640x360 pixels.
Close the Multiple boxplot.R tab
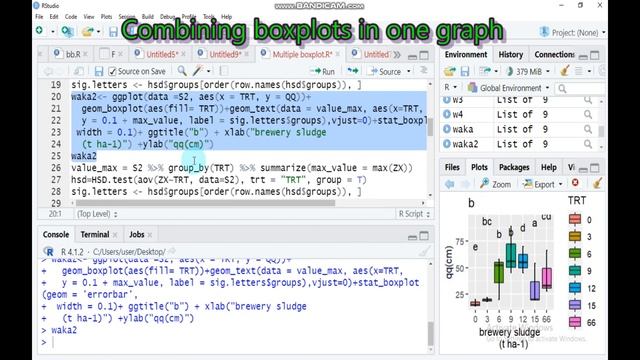338,54
